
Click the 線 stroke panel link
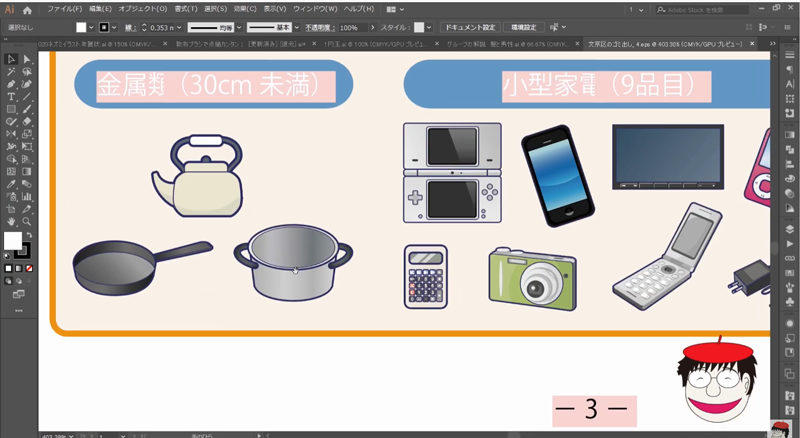point(130,28)
